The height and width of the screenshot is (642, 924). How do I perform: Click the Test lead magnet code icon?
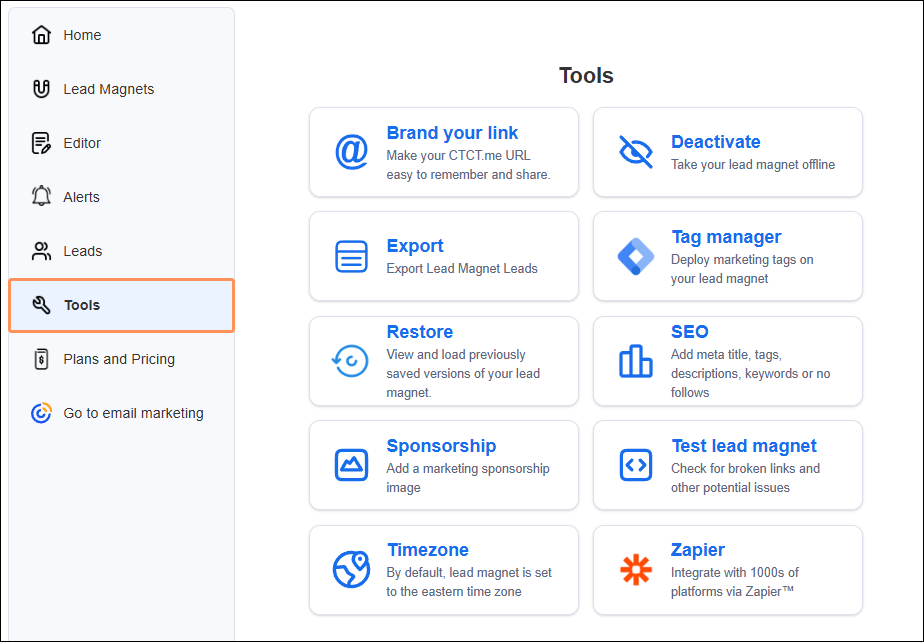[635, 465]
